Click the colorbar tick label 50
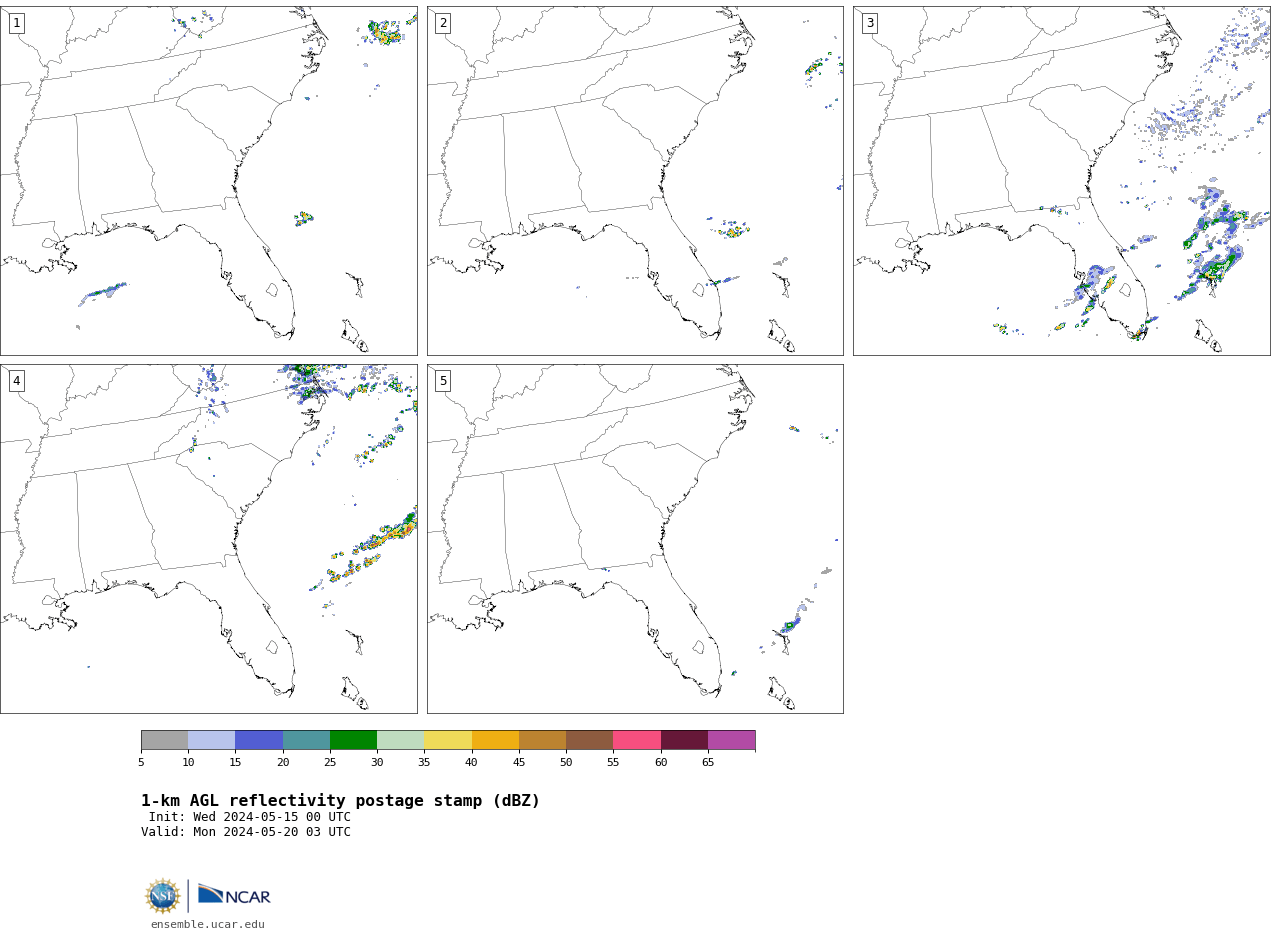 (x=566, y=763)
